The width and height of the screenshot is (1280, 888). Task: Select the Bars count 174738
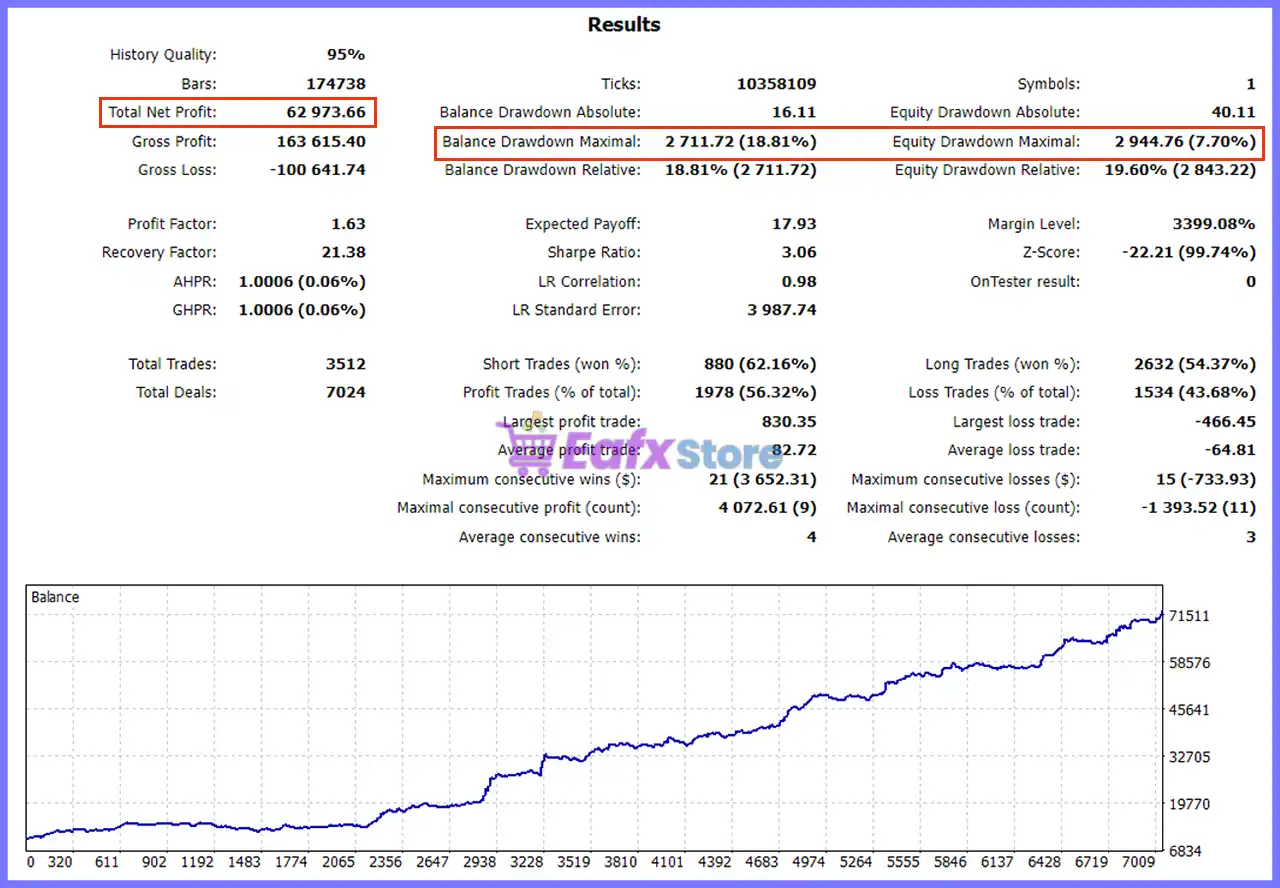pos(336,84)
